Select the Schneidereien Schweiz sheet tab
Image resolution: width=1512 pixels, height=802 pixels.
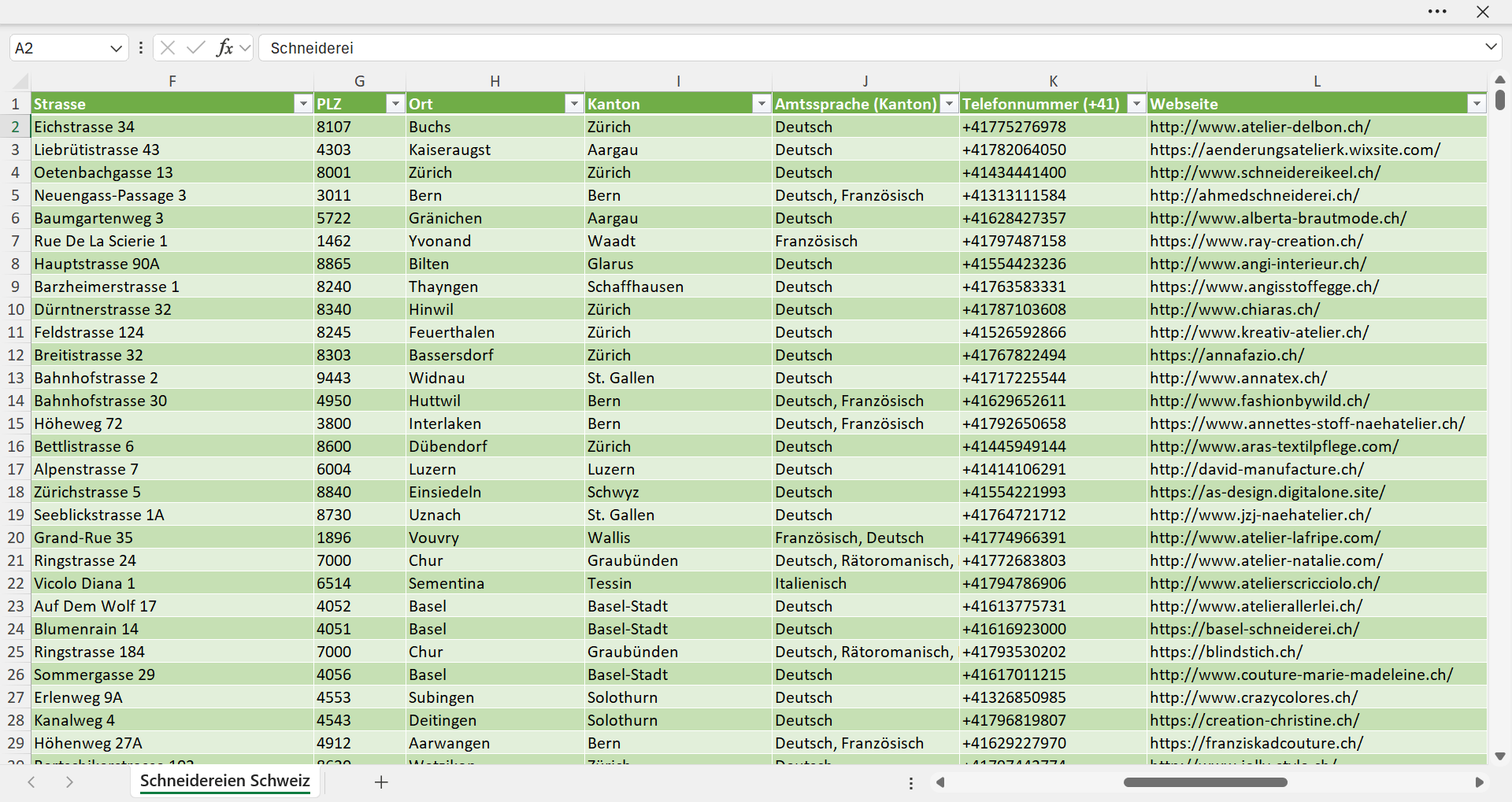point(225,781)
